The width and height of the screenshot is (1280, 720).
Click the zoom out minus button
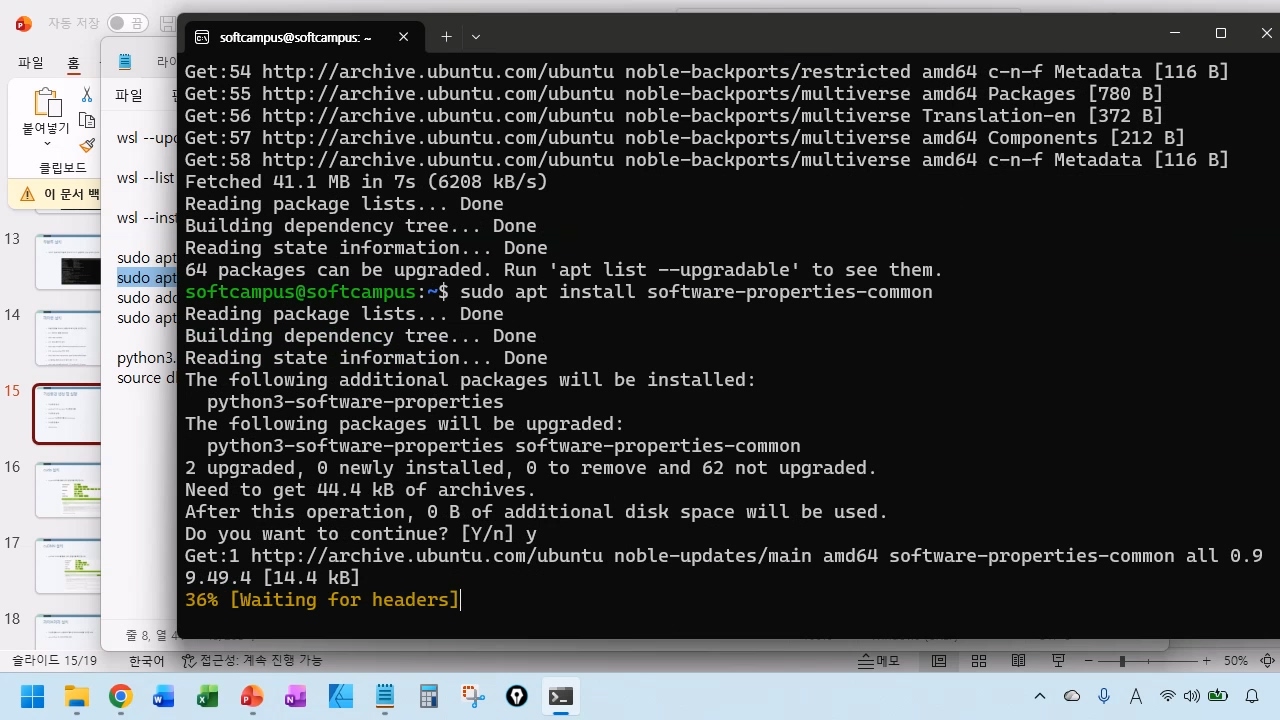1087,661
